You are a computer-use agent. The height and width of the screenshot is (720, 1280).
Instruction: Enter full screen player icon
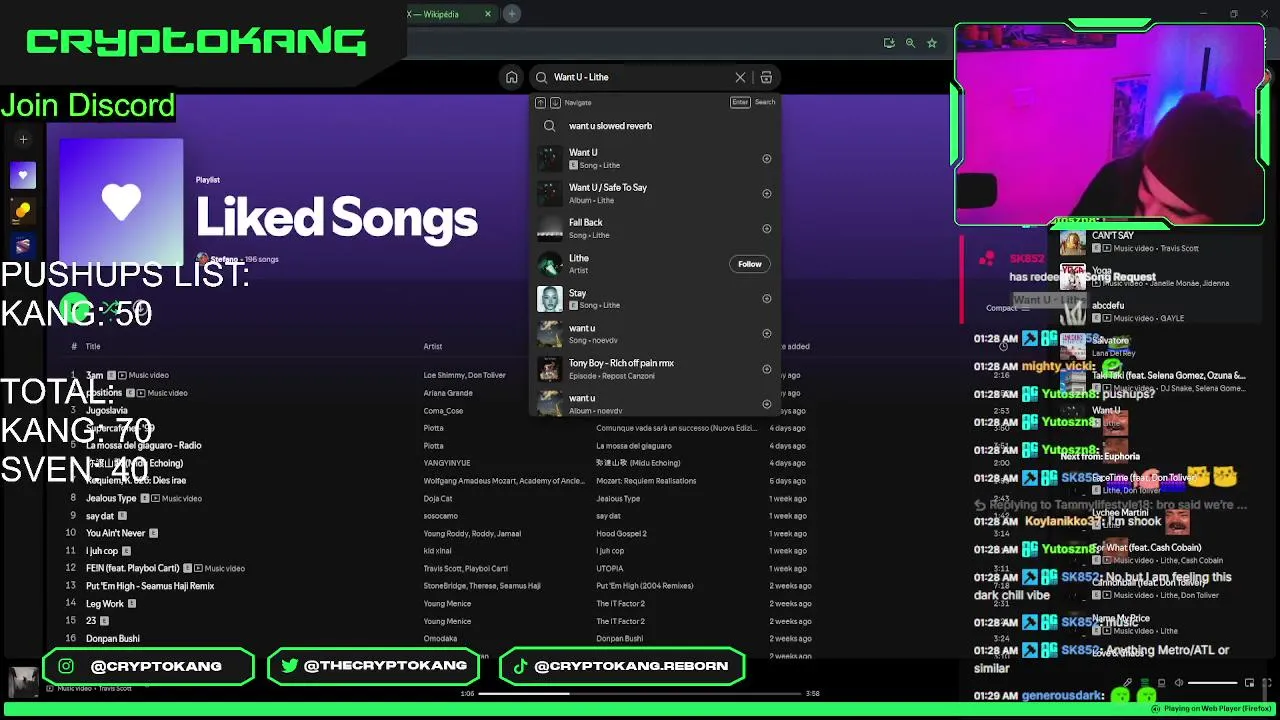pyautogui.click(x=1267, y=683)
